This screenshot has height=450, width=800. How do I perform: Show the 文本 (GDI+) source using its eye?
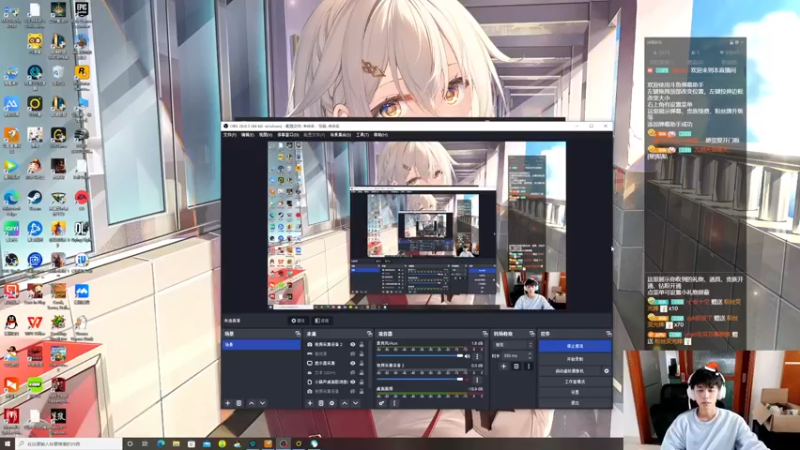pyautogui.click(x=353, y=372)
